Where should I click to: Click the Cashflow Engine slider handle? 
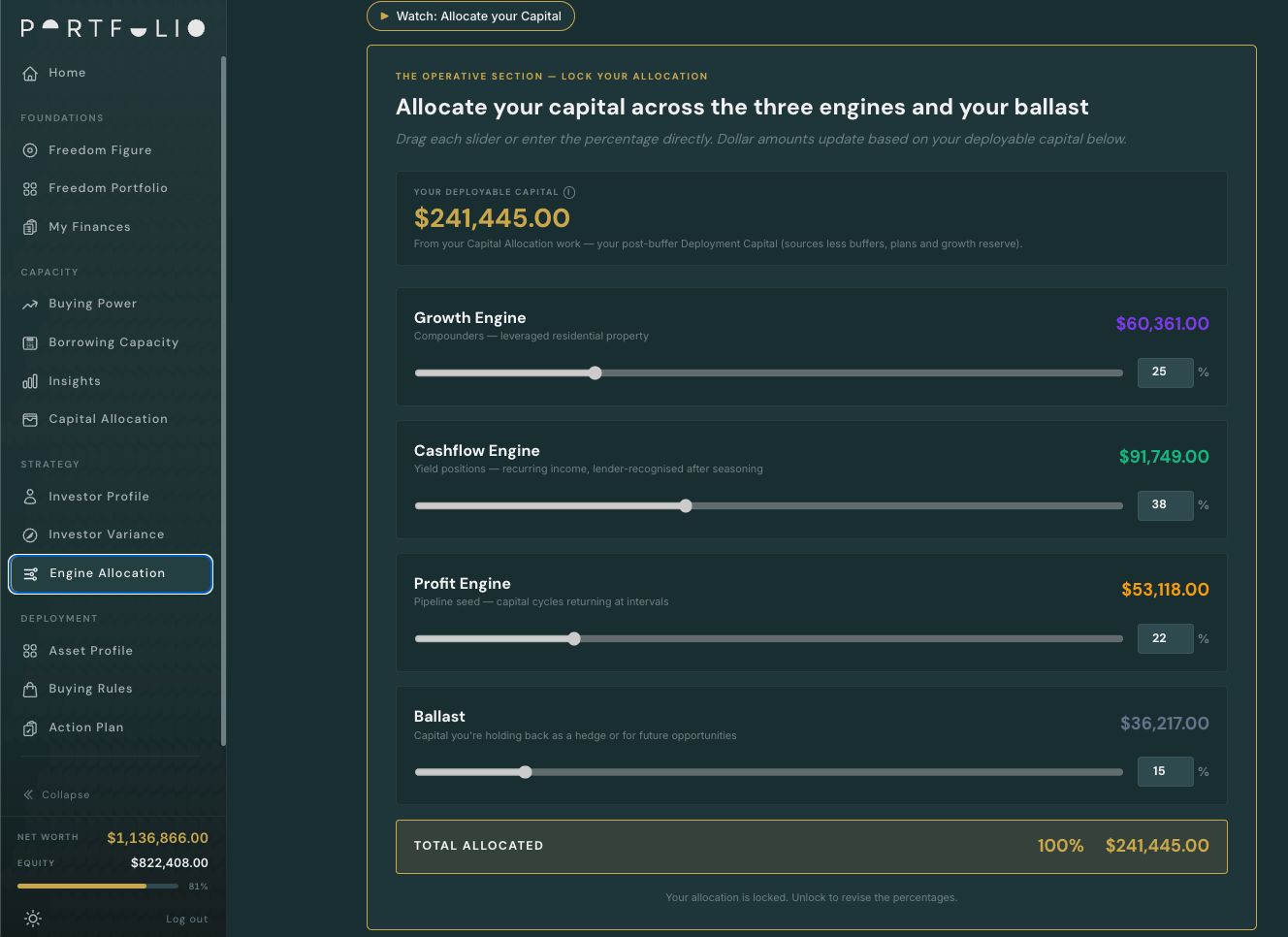tap(686, 505)
